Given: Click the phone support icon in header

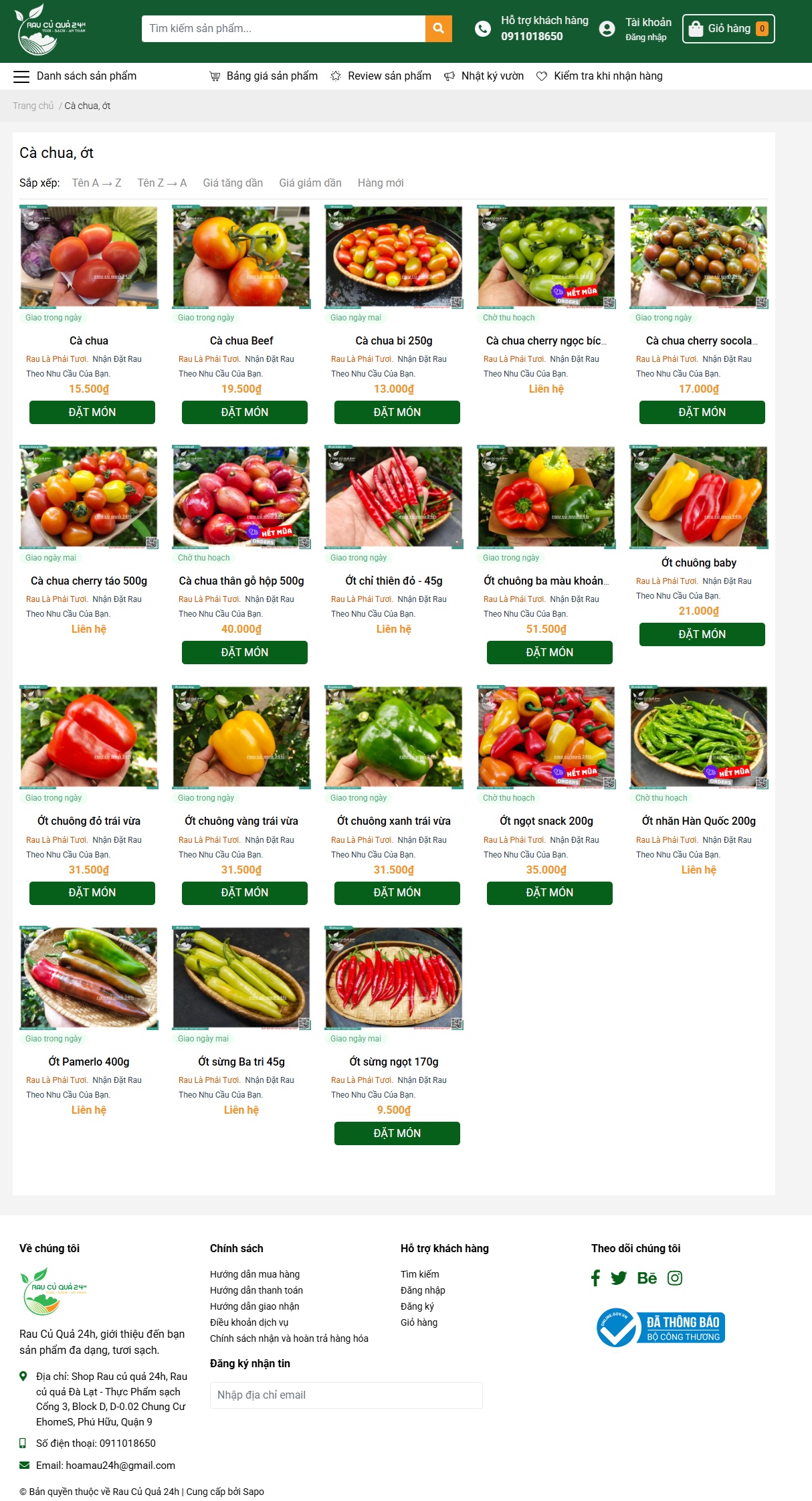Looking at the screenshot, I should 482,29.
